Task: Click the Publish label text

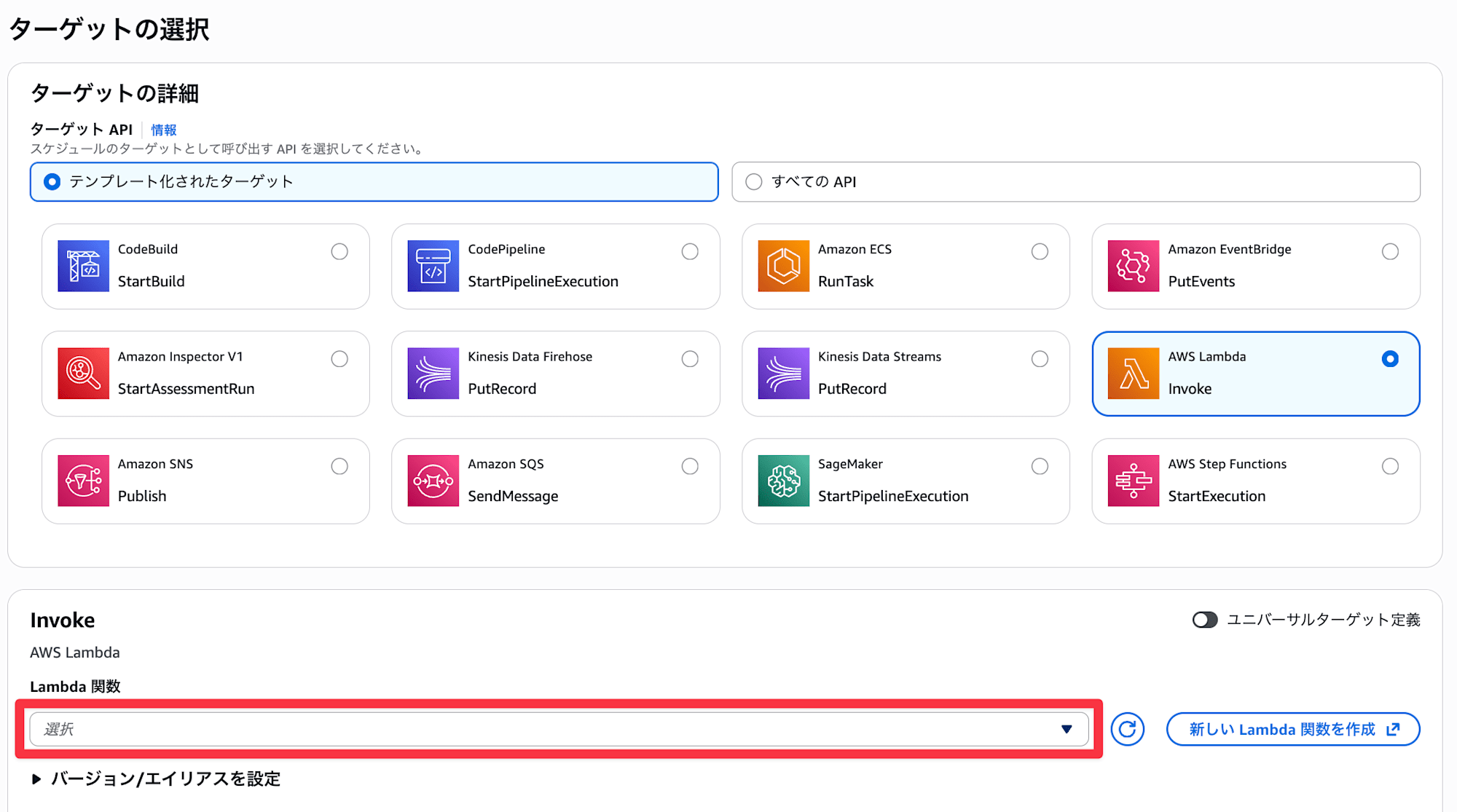Action: point(142,496)
